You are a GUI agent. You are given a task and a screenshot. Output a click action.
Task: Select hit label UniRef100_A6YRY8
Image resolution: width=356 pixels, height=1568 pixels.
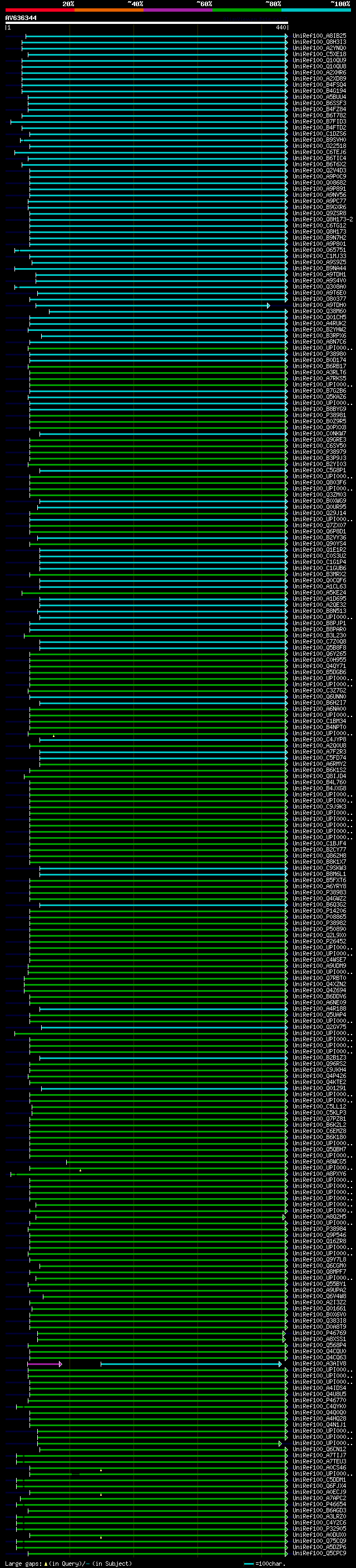coord(319,886)
